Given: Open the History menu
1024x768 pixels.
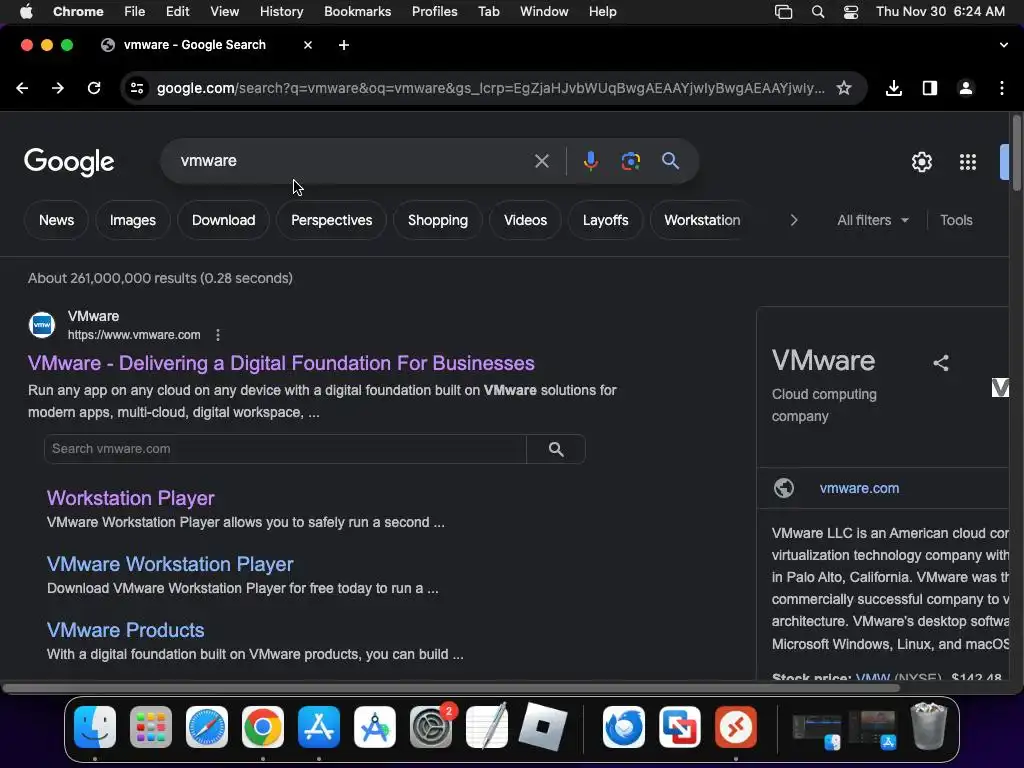Looking at the screenshot, I should (281, 11).
